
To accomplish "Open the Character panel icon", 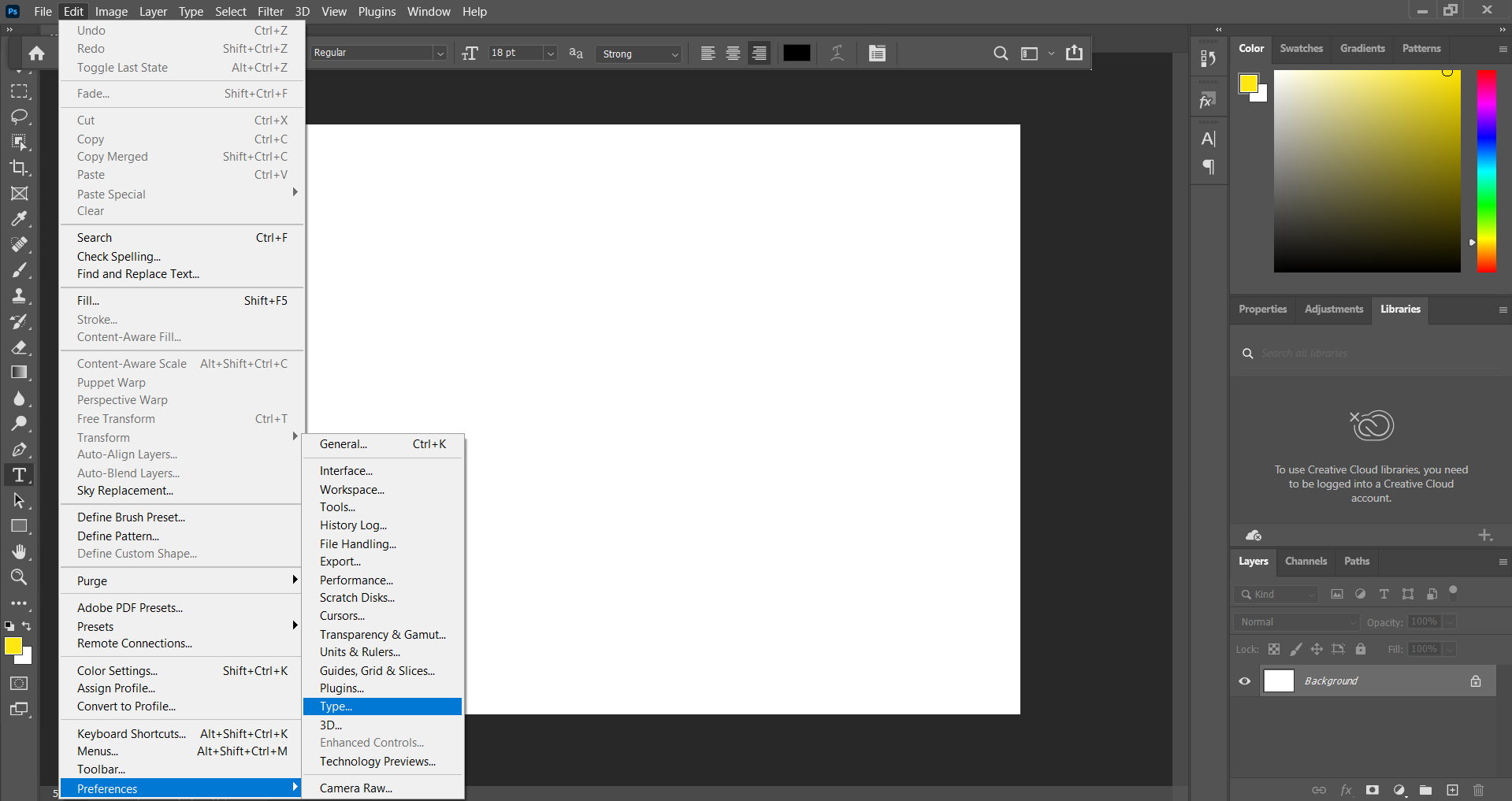I will click(1208, 139).
